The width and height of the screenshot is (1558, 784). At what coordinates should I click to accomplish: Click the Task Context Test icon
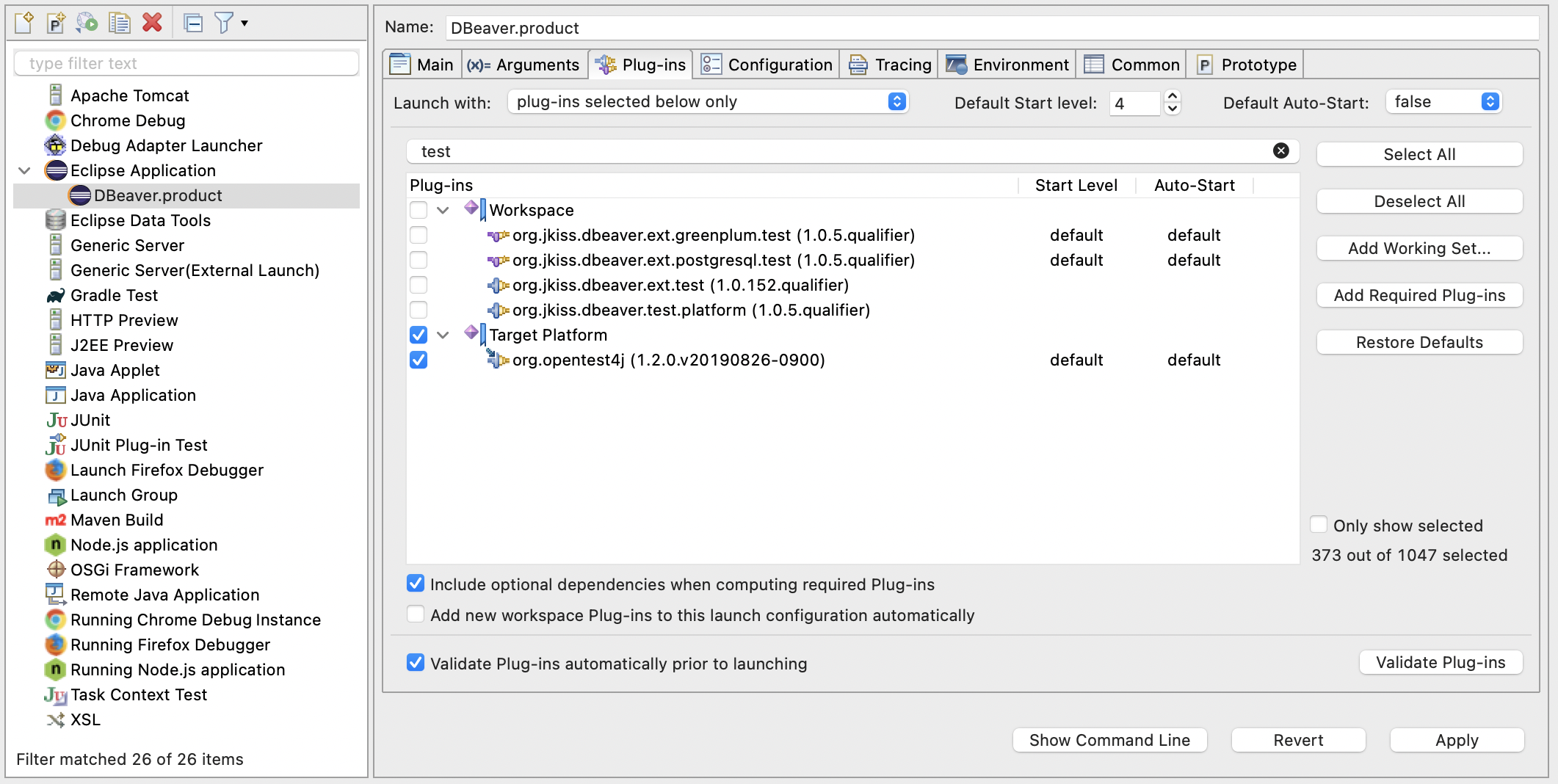coord(56,694)
